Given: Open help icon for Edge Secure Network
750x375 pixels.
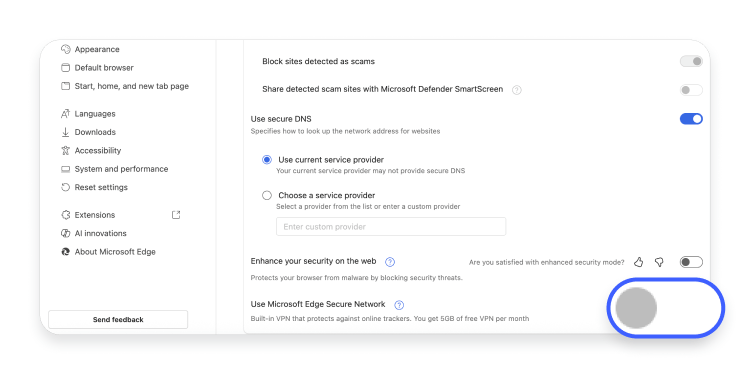Looking at the screenshot, I should pos(399,305).
